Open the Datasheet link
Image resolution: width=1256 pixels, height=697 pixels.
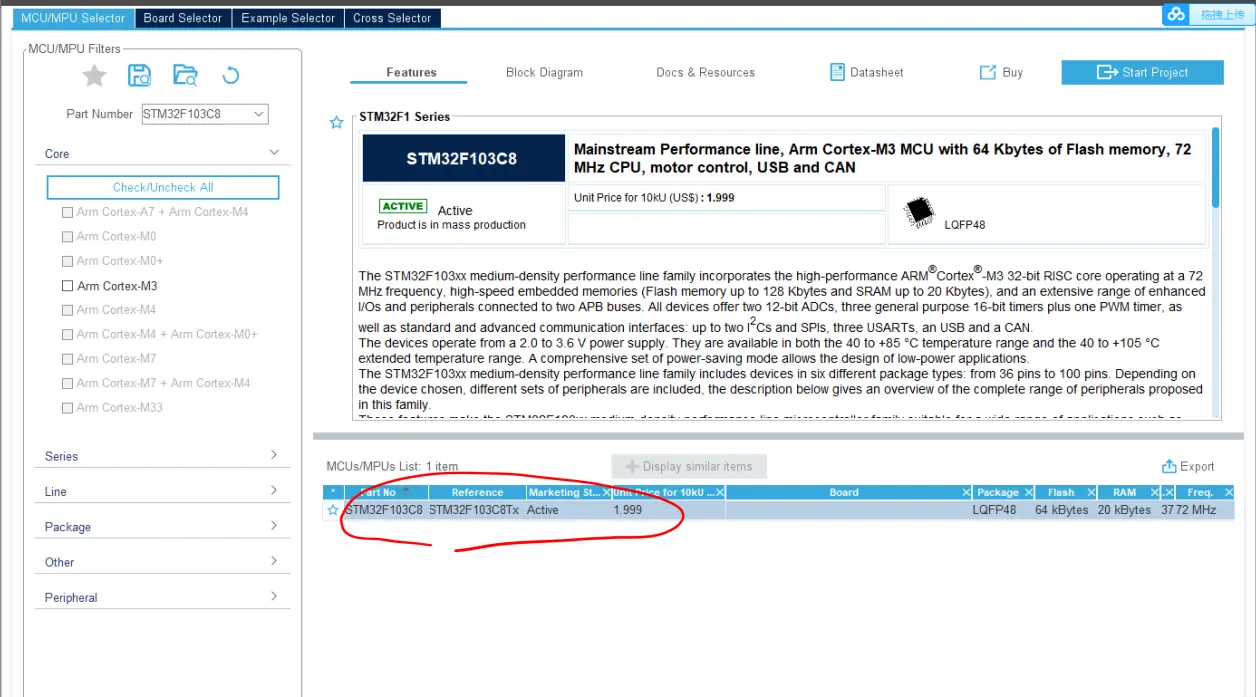click(x=866, y=72)
